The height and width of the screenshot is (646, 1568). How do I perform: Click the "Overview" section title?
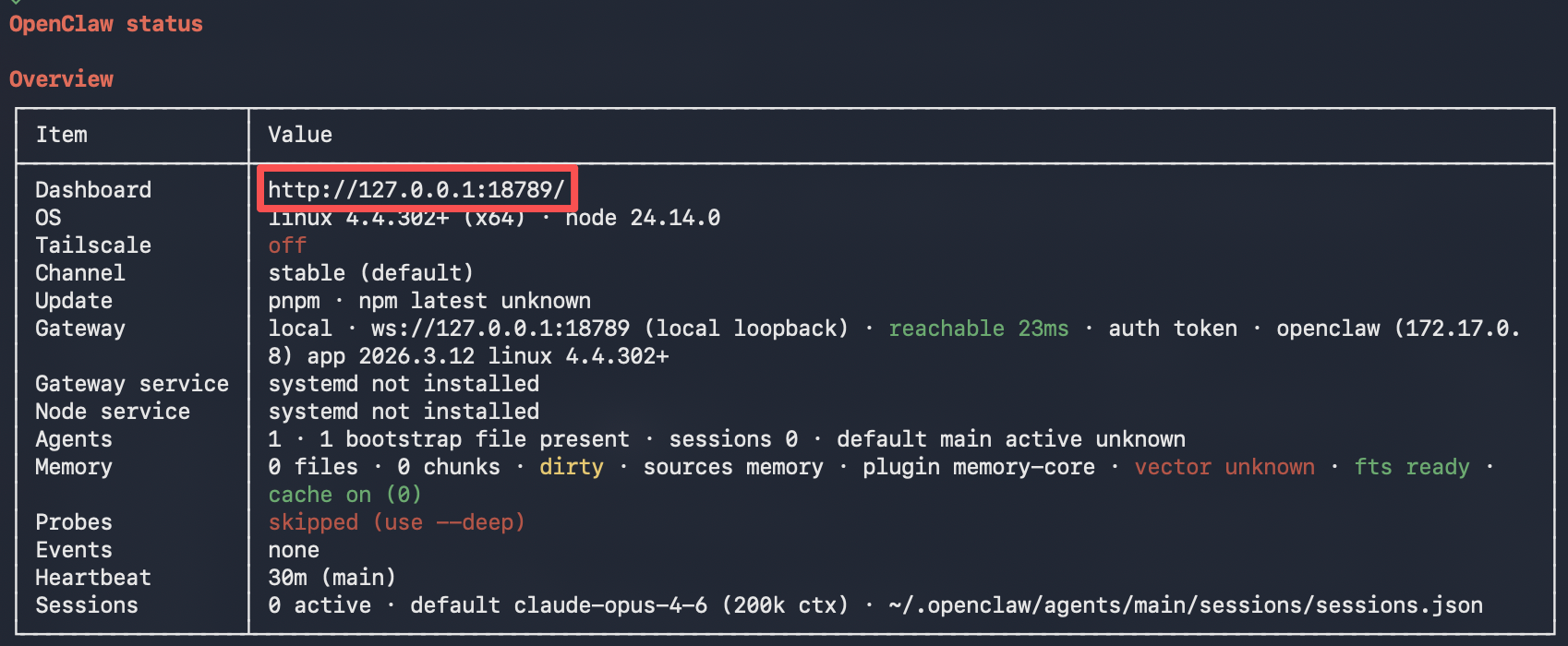[61, 79]
